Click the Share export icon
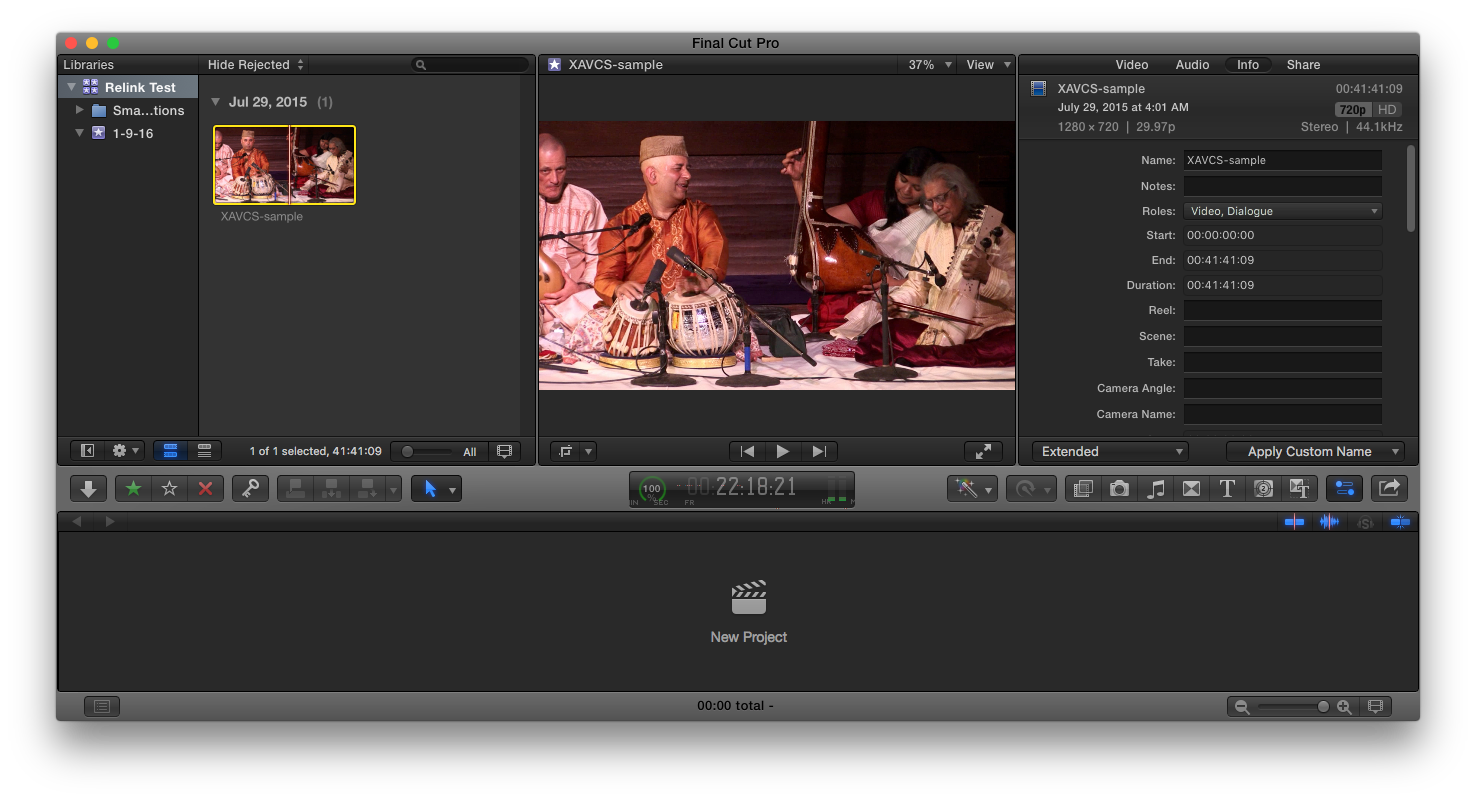 point(1389,489)
